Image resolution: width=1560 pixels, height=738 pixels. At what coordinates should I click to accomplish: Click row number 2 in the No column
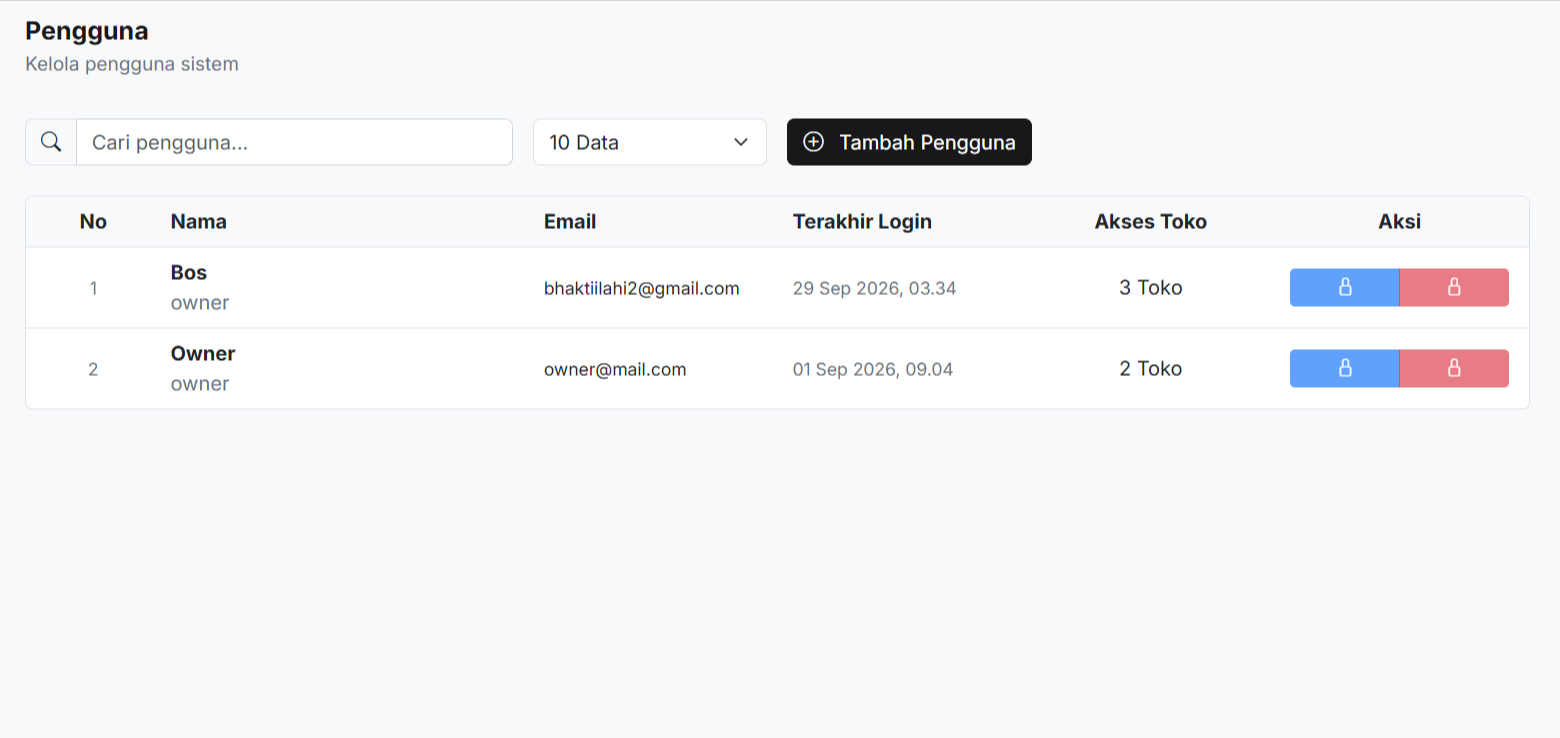[x=93, y=369]
